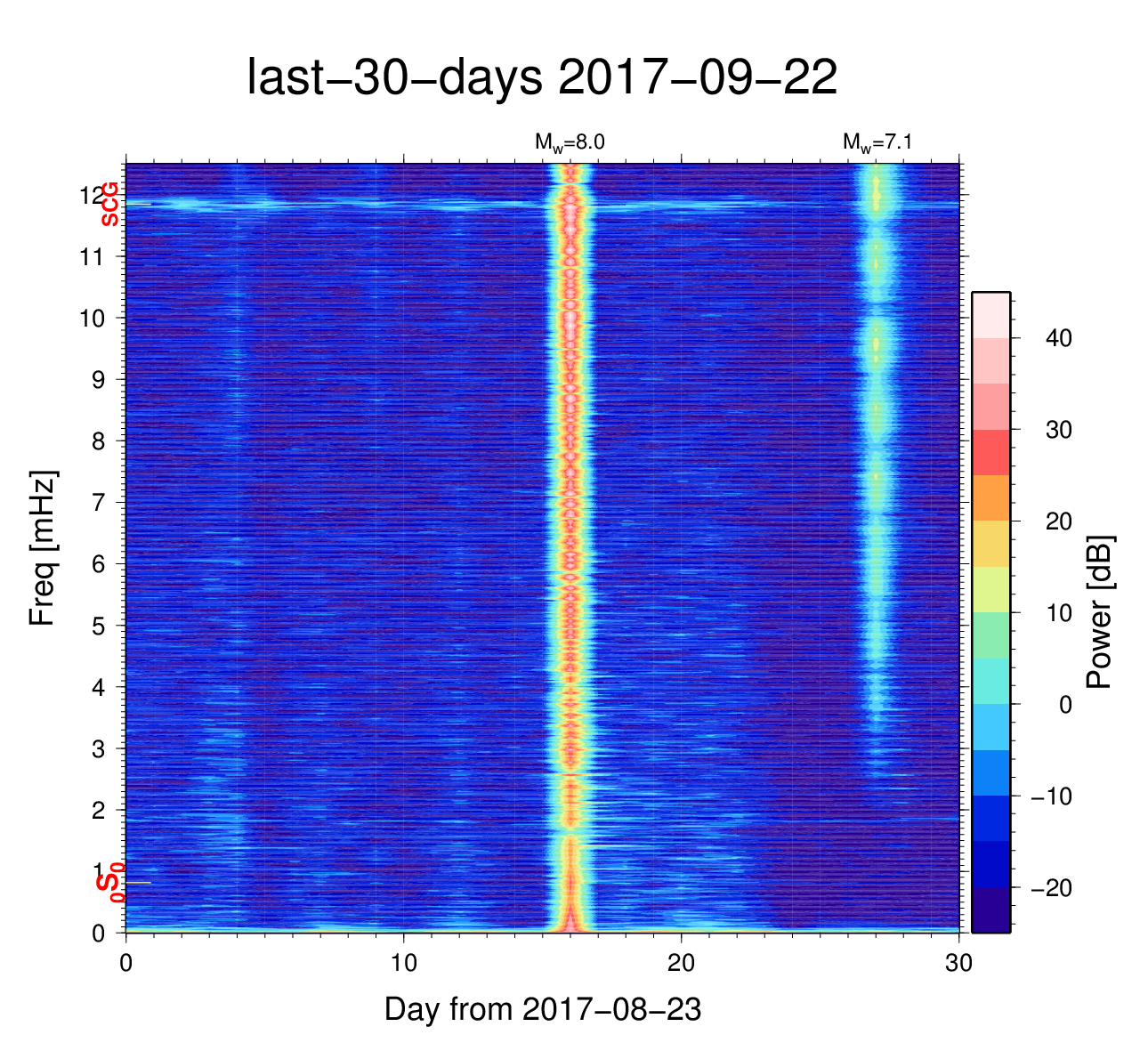Click the Day from 2017-08-23 axis label
The image size is (1148, 1059).
(x=542, y=1009)
